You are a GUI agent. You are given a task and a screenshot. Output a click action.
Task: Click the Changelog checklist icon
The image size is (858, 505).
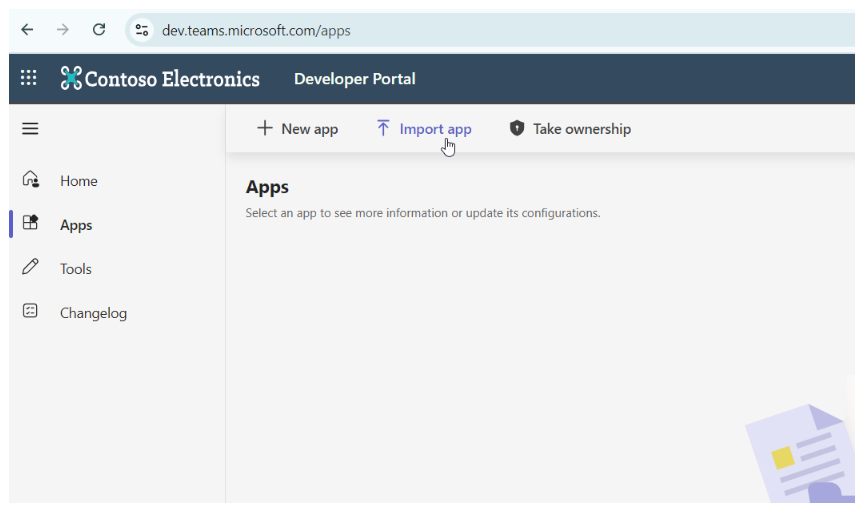[30, 311]
